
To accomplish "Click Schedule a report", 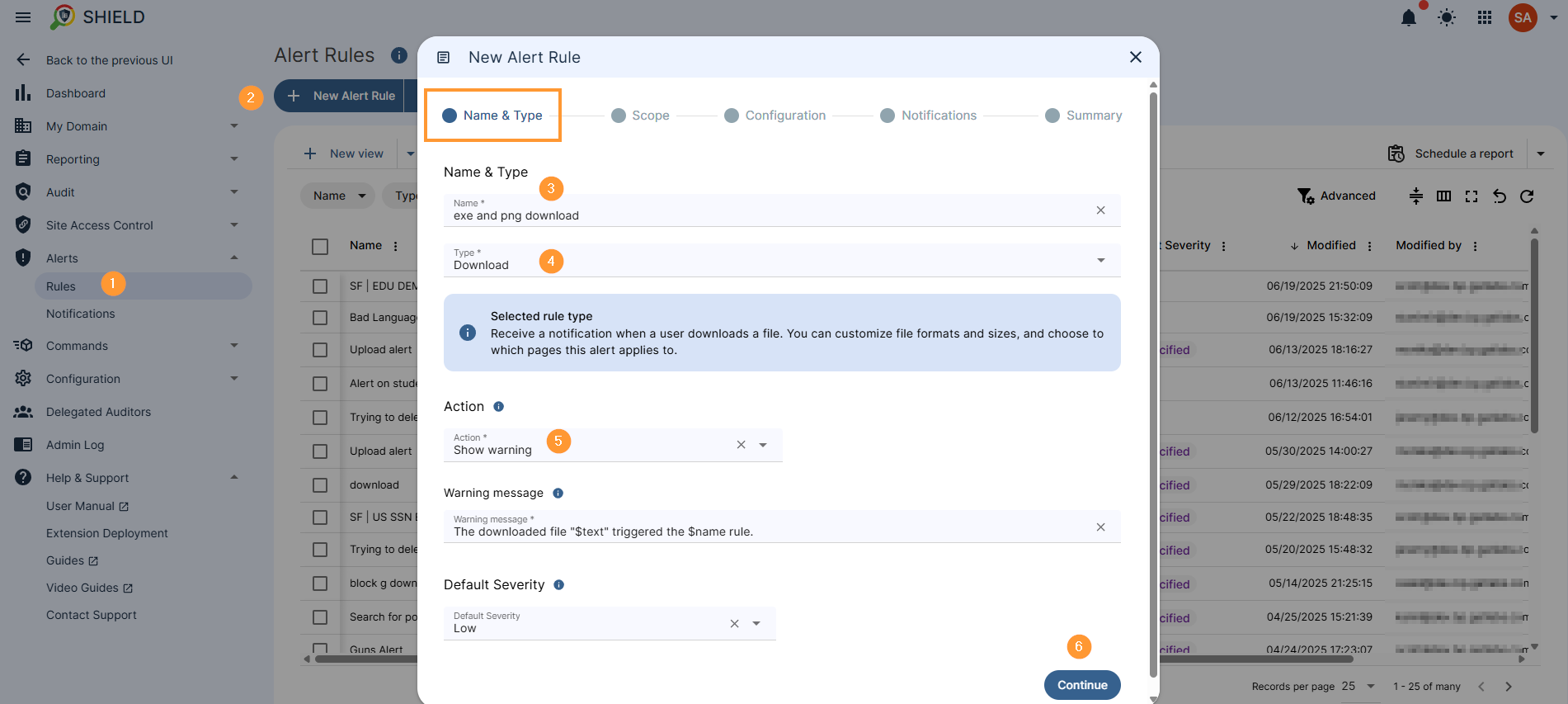I will pyautogui.click(x=1451, y=154).
